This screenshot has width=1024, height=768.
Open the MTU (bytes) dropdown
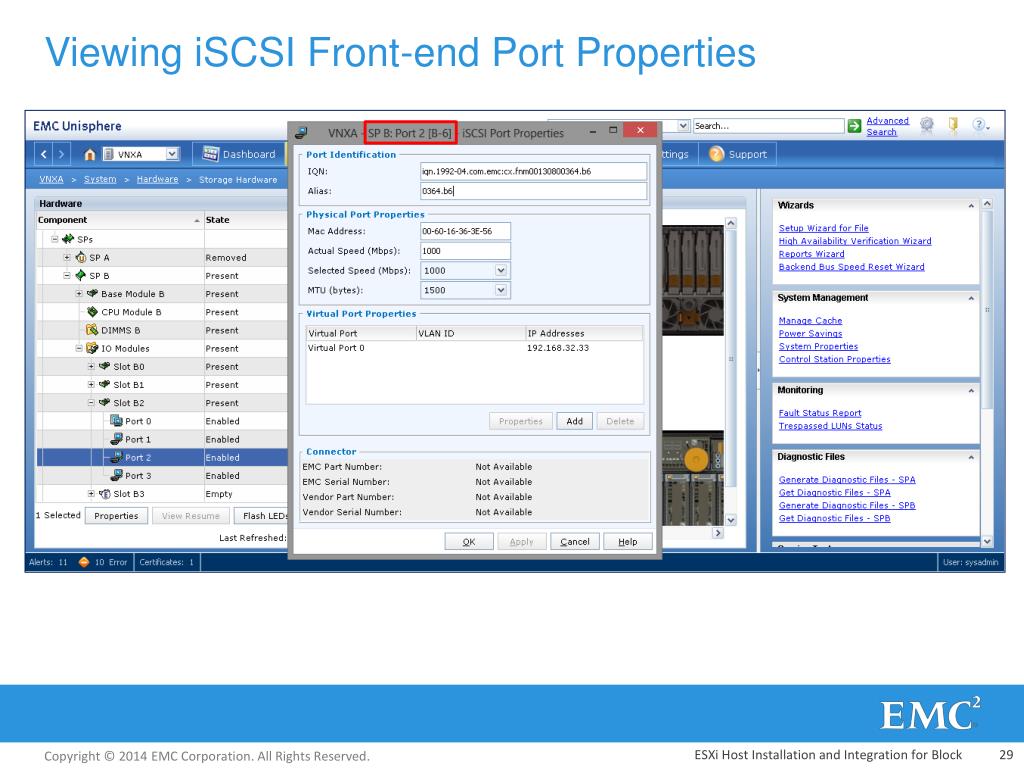(501, 290)
